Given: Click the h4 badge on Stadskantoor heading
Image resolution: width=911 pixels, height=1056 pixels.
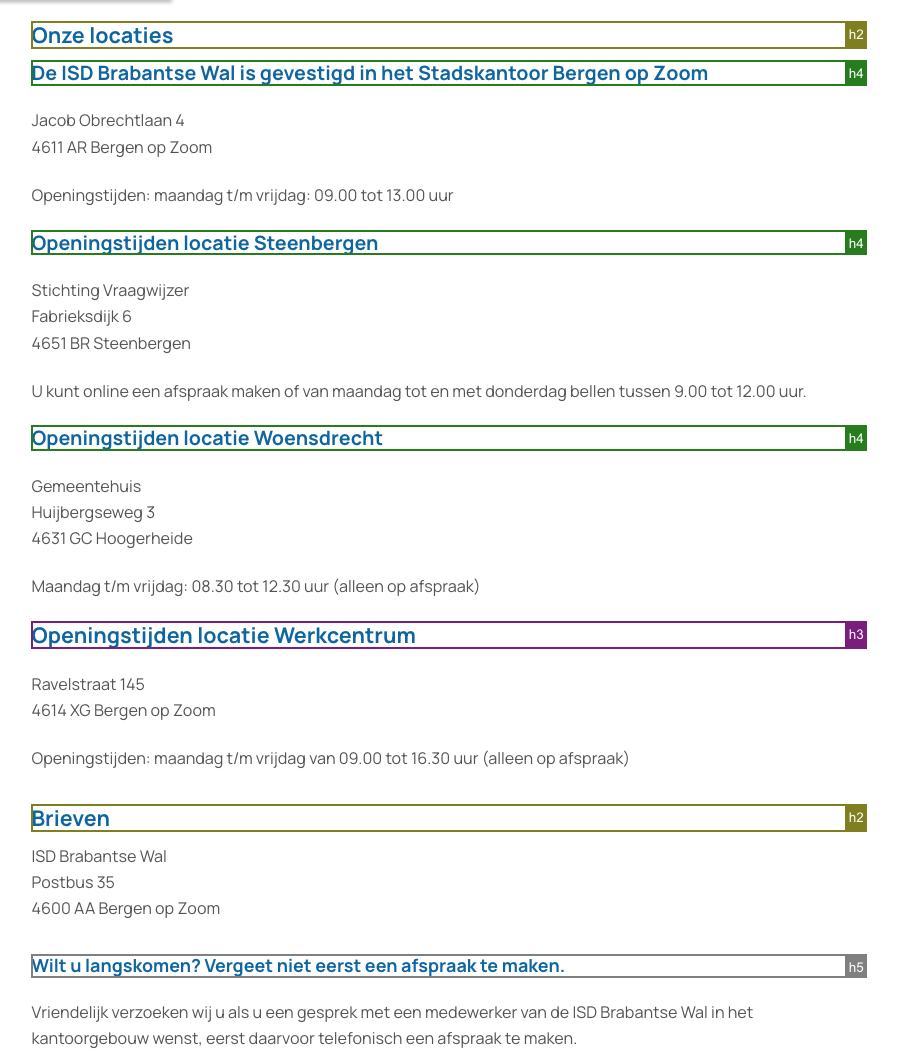Looking at the screenshot, I should click(x=855, y=73).
